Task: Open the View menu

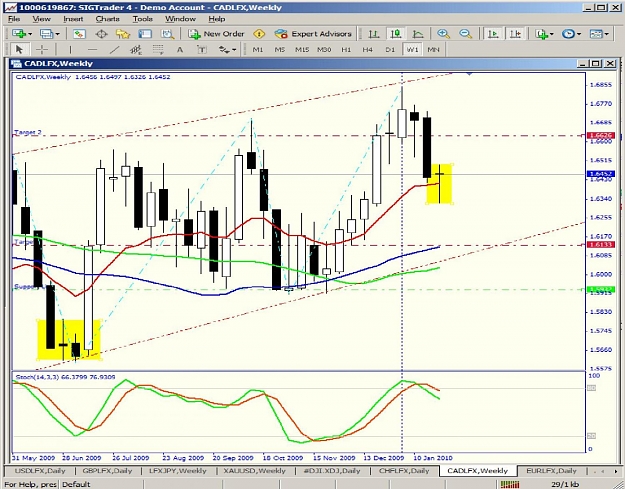Action: [41, 19]
